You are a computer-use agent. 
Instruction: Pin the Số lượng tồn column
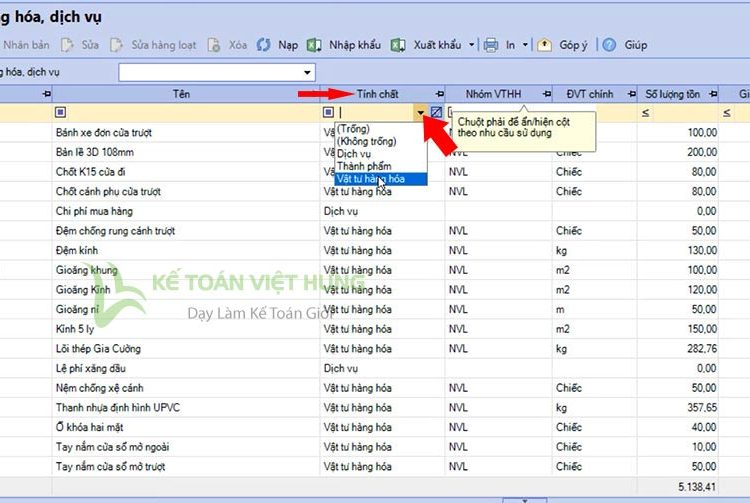713,94
